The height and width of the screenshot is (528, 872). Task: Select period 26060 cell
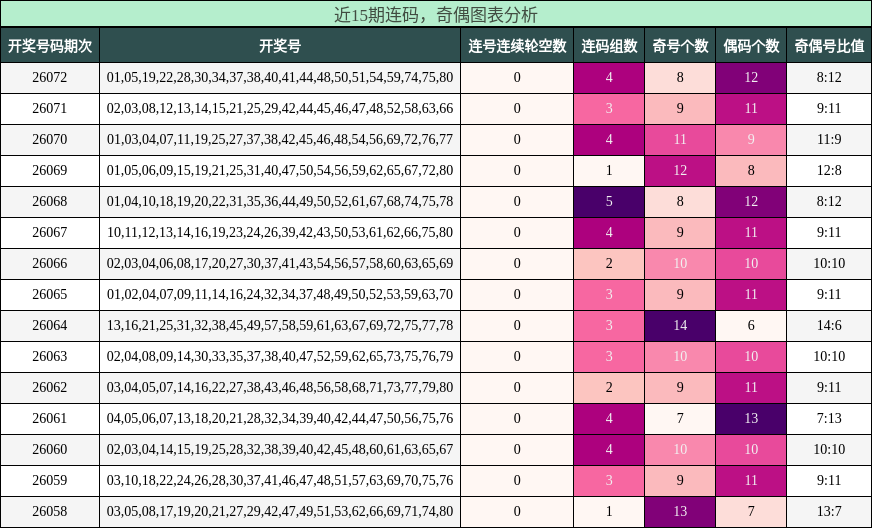coord(50,450)
